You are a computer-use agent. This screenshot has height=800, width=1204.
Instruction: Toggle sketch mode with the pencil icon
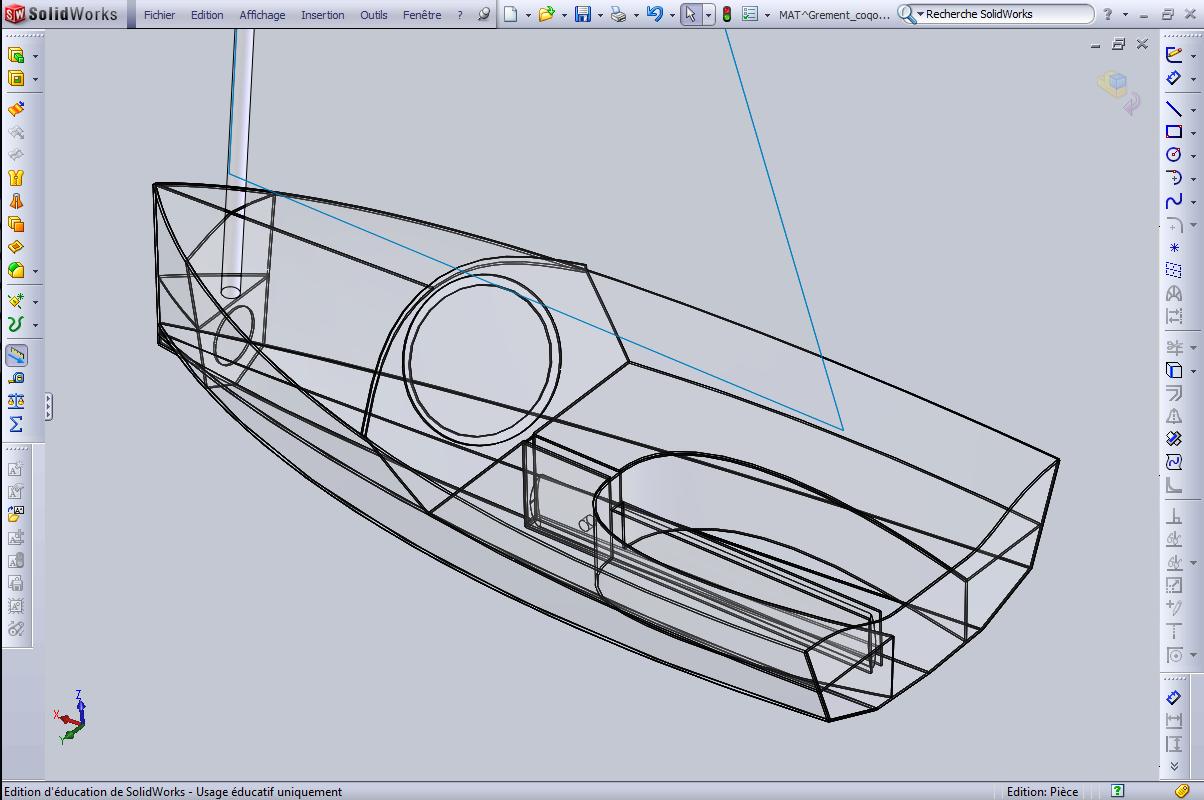tap(1172, 53)
